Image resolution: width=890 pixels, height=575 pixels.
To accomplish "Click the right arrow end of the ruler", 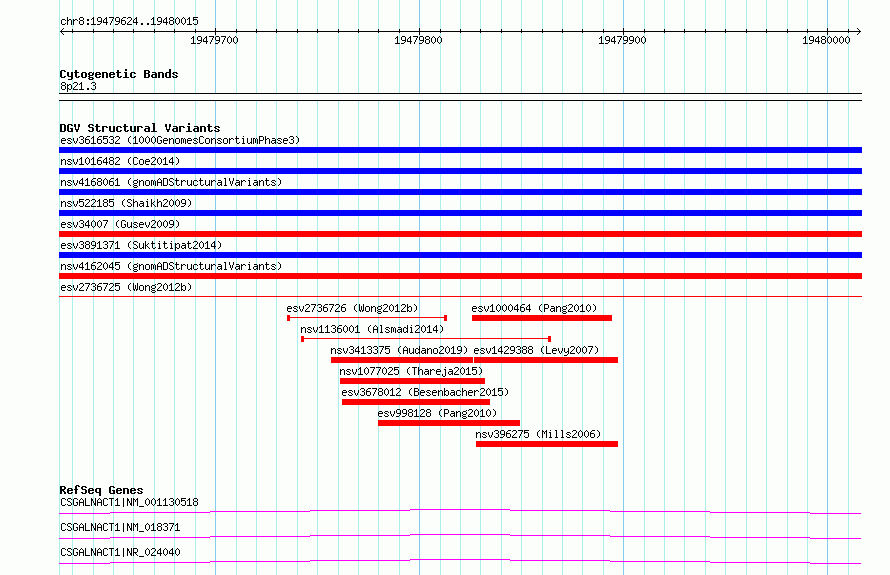I will [x=859, y=32].
